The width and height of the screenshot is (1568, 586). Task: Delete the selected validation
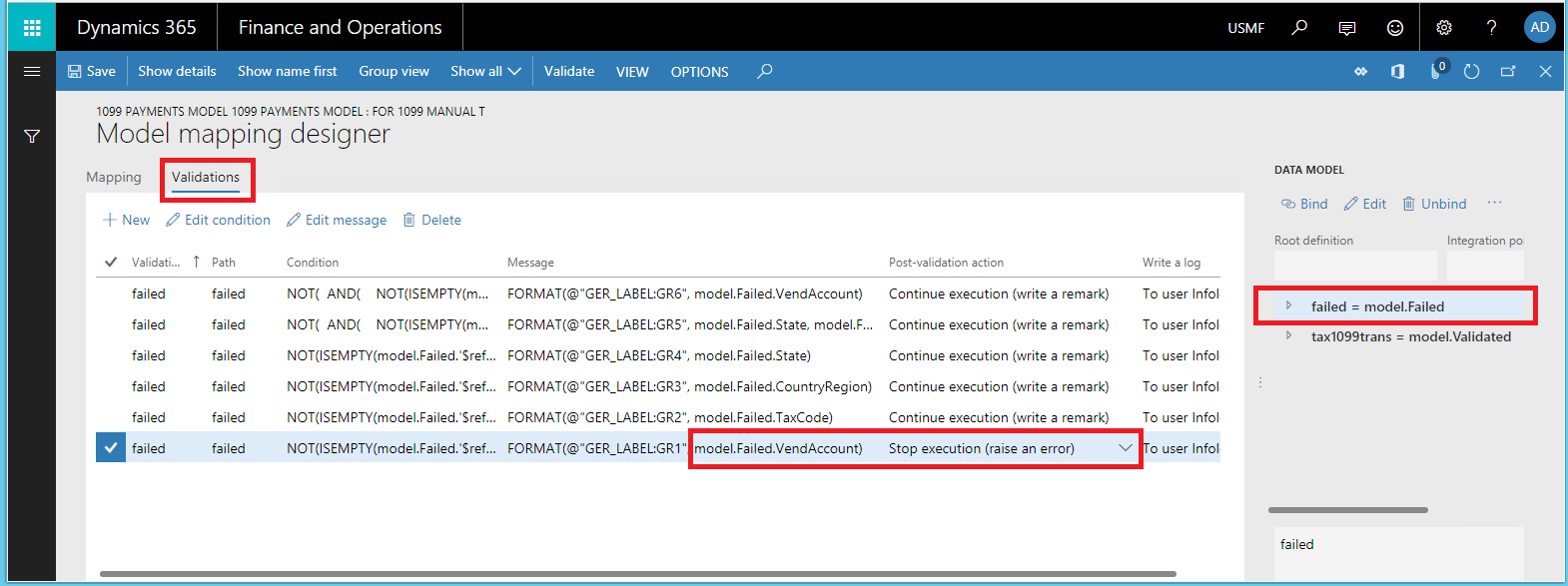[431, 220]
